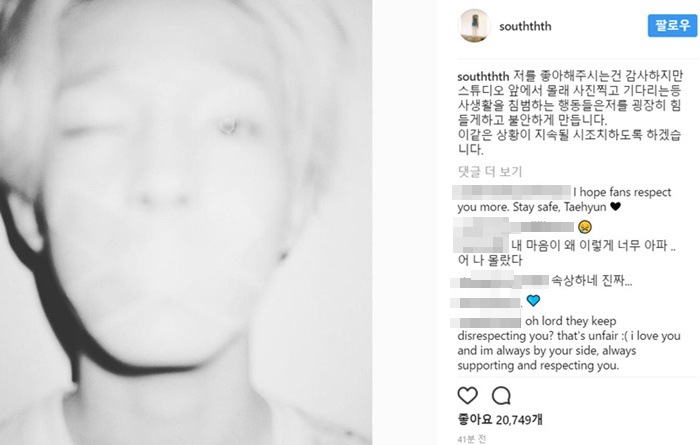Load more comments via 댓글 더 보기

click(490, 171)
